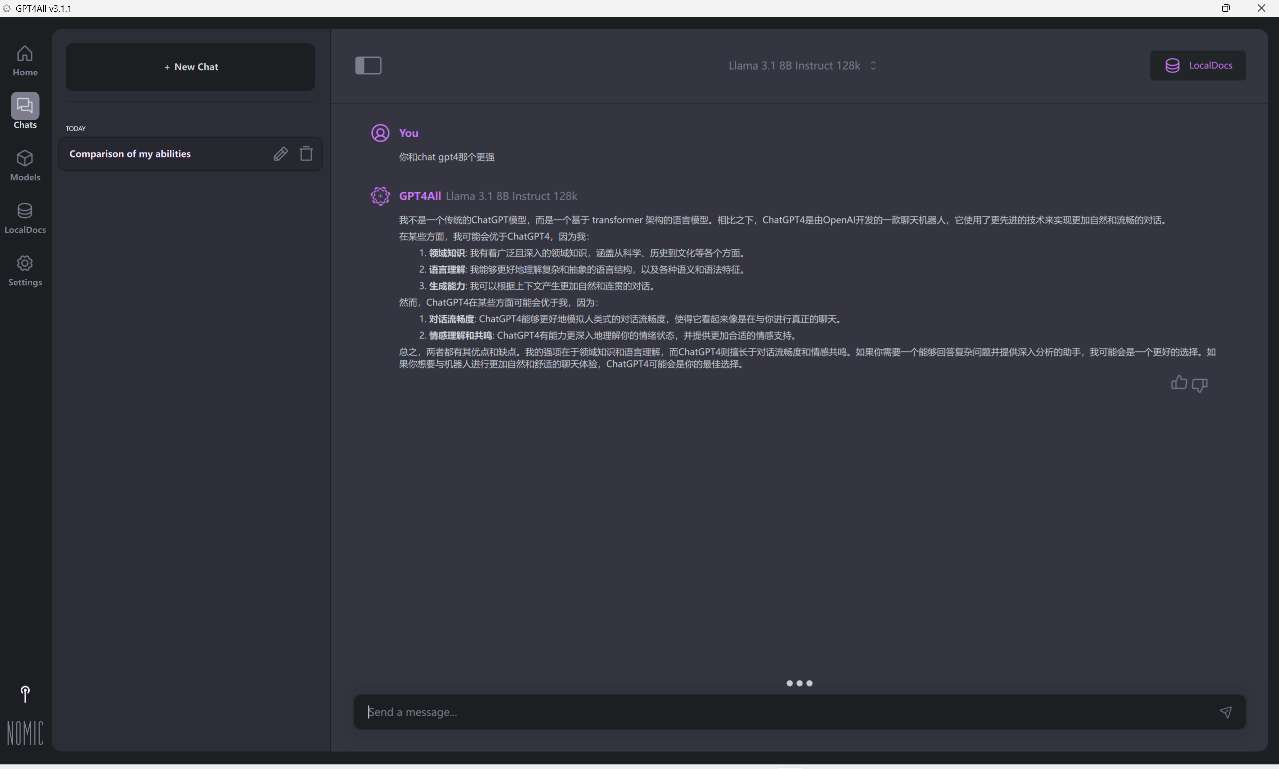Click the network antenna icon at bottom left

pyautogui.click(x=25, y=694)
